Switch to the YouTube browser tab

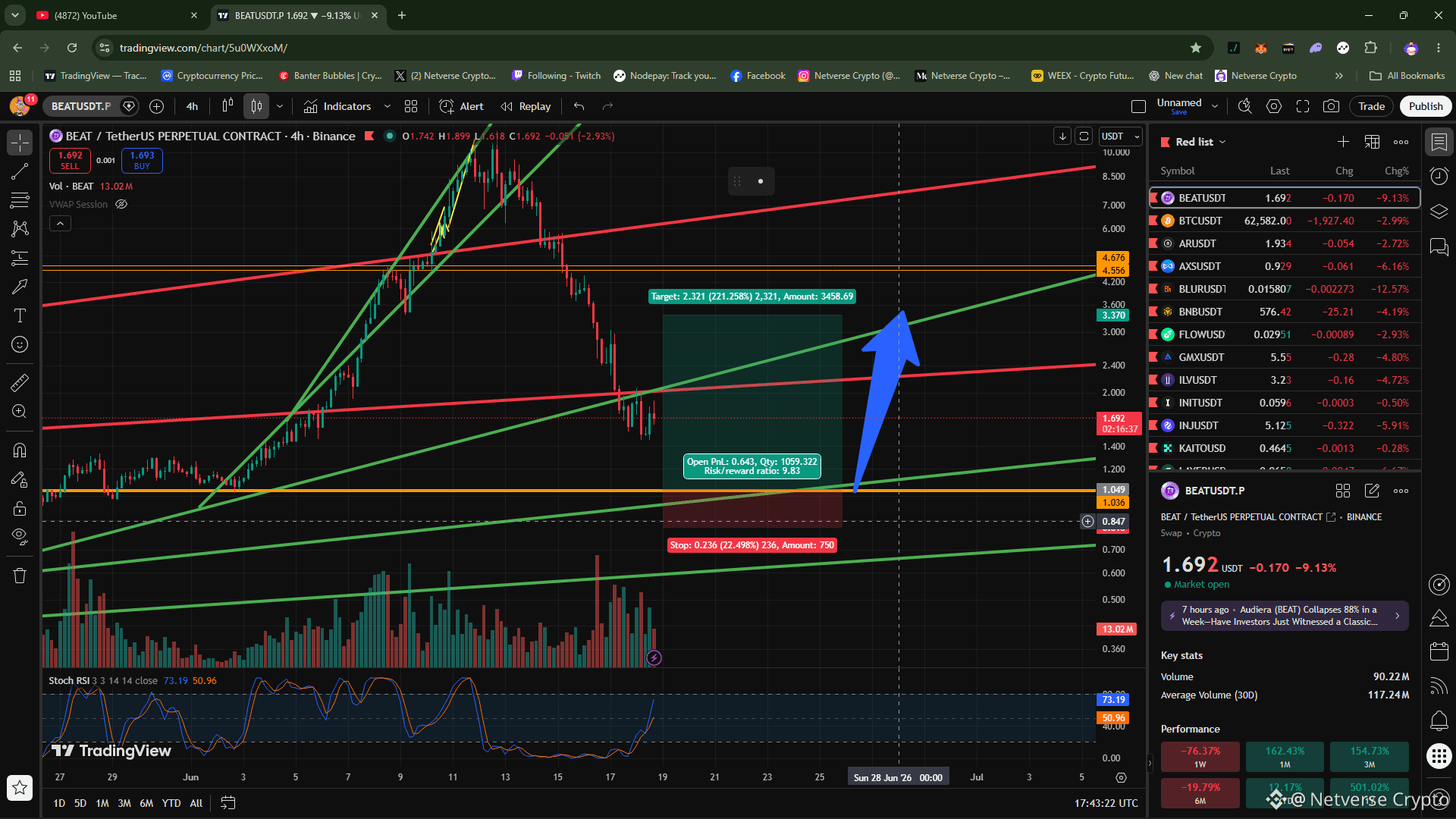[118, 15]
